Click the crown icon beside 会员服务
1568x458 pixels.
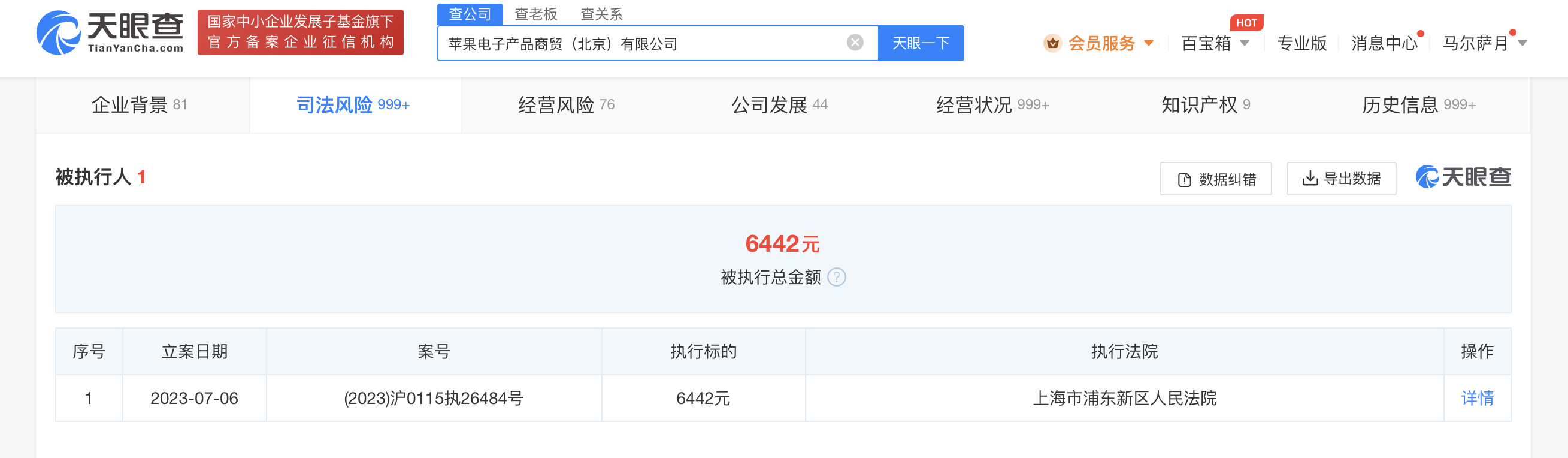tap(1052, 43)
